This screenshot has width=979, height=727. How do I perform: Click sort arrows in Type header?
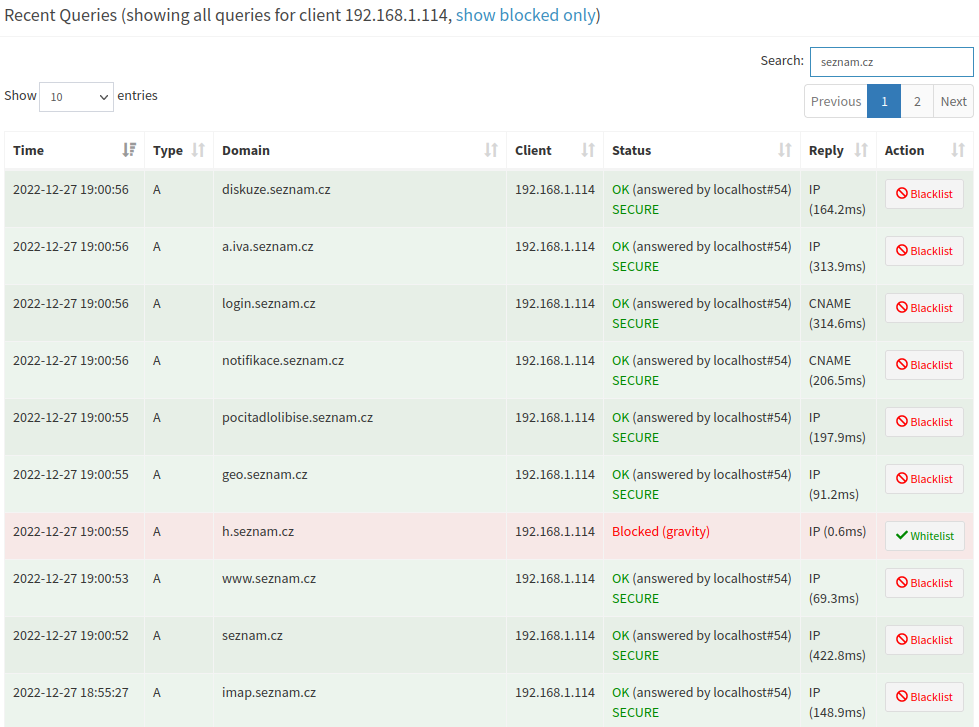pyautogui.click(x=198, y=150)
